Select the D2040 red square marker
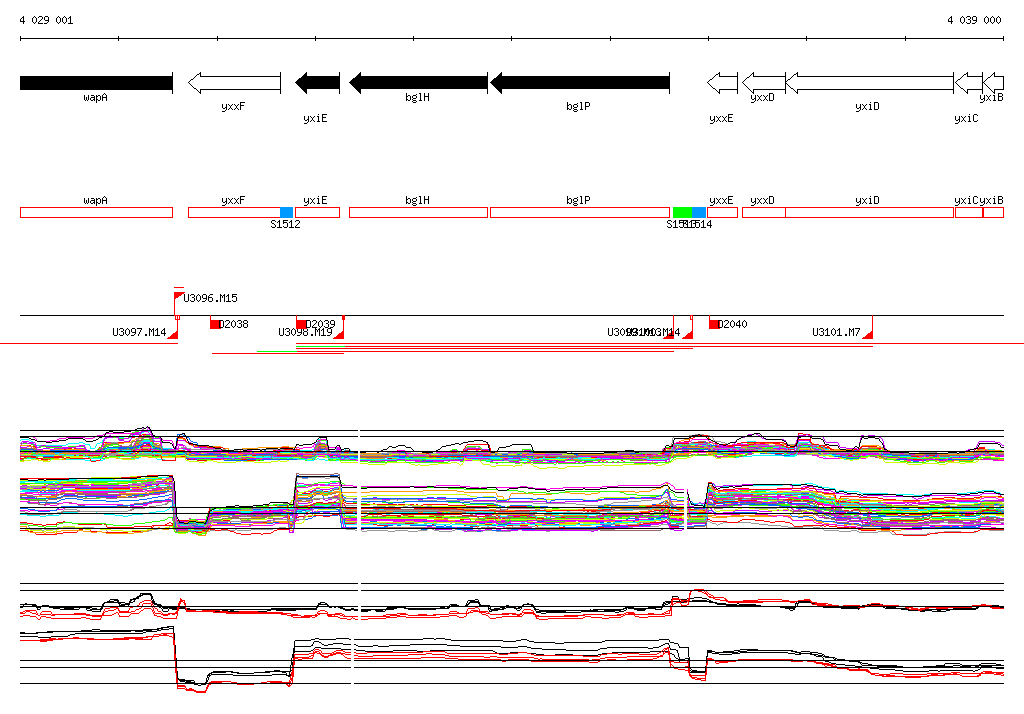 pyautogui.click(x=714, y=324)
